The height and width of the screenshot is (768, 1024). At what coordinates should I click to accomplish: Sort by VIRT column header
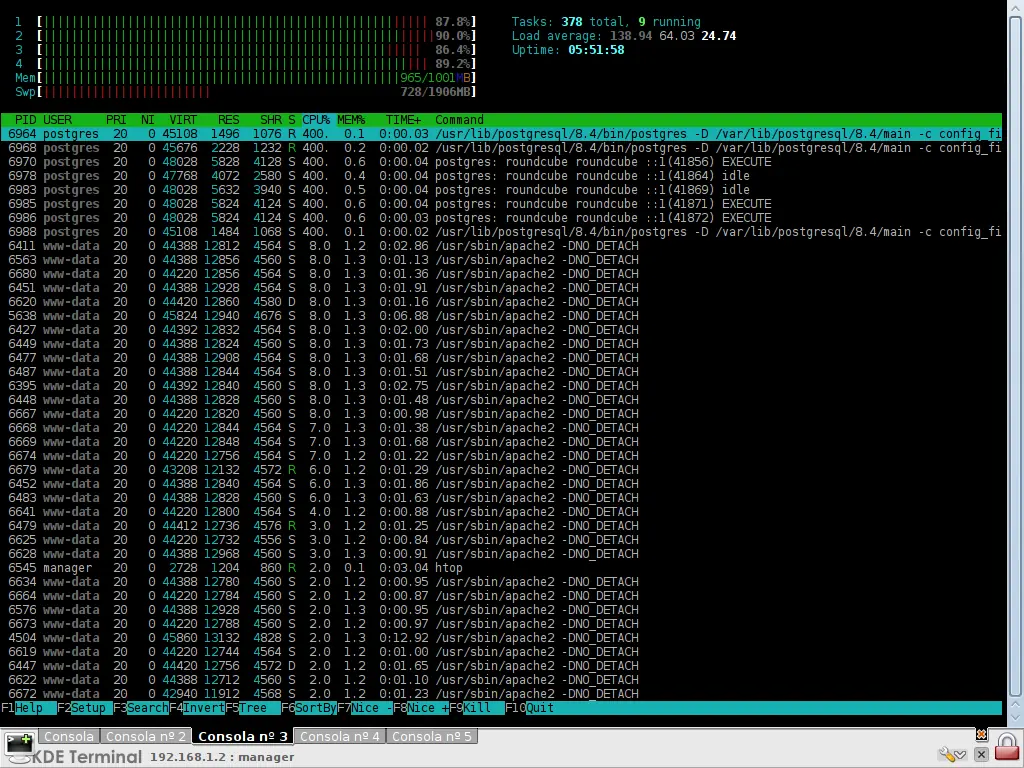coord(183,120)
